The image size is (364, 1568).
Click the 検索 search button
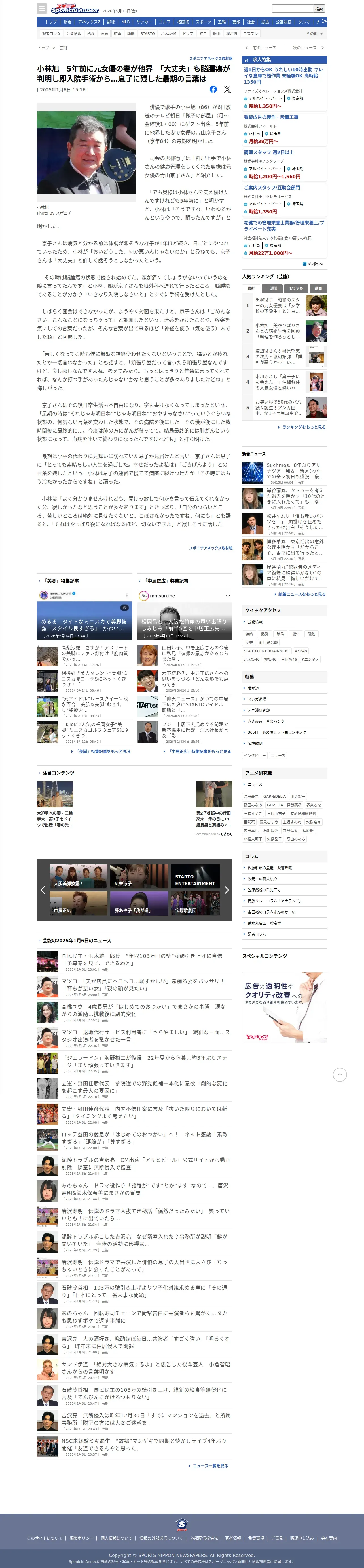319,9
